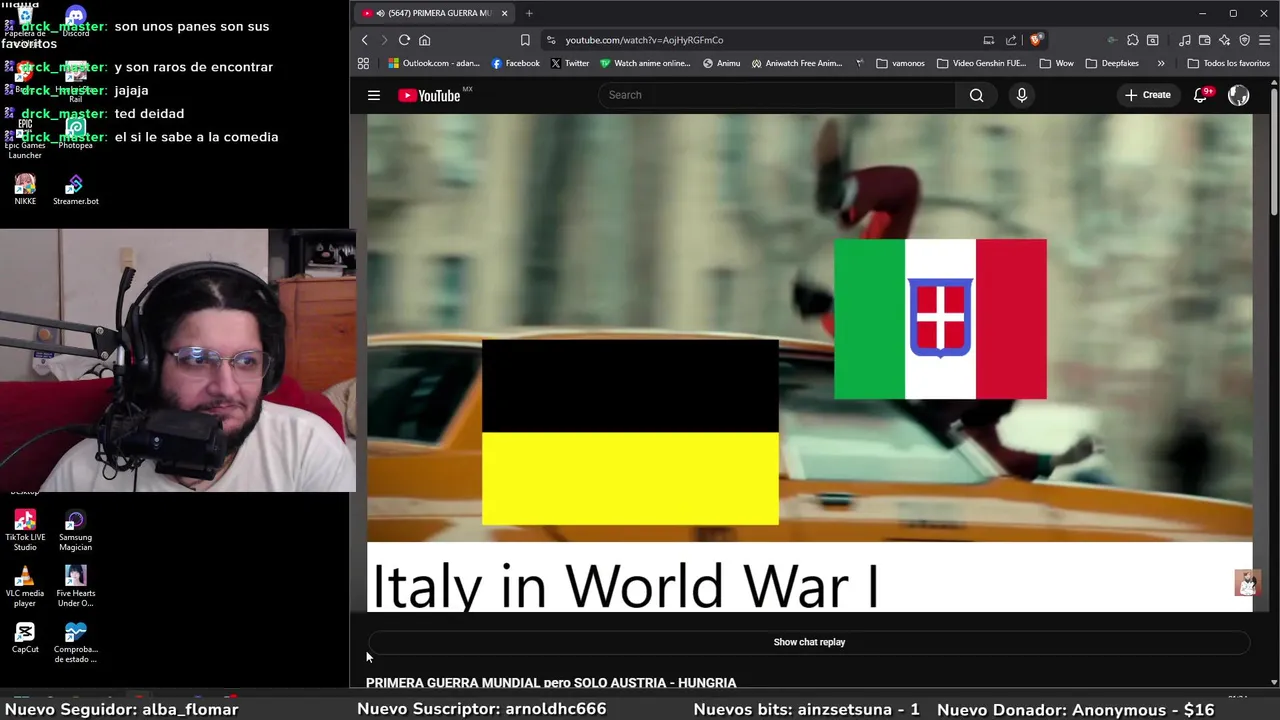
Task: Click Show chat replay button
Action: pyautogui.click(x=809, y=642)
